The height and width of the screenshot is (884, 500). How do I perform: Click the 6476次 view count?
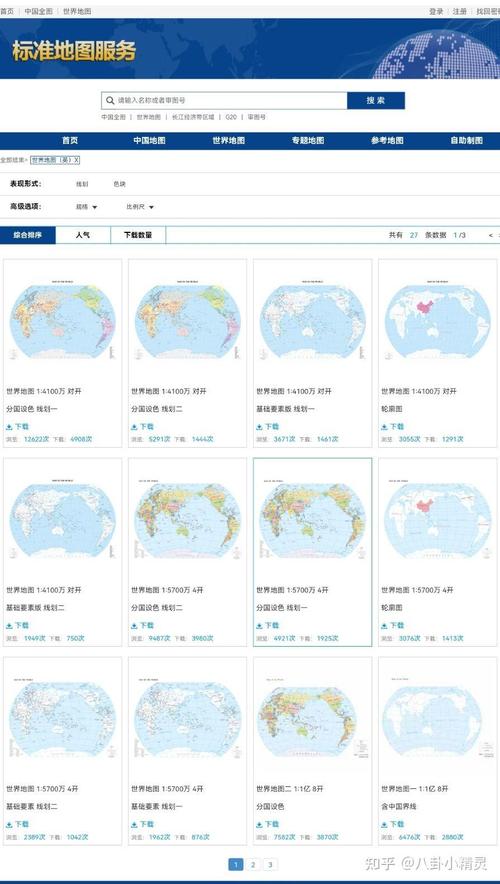point(409,837)
